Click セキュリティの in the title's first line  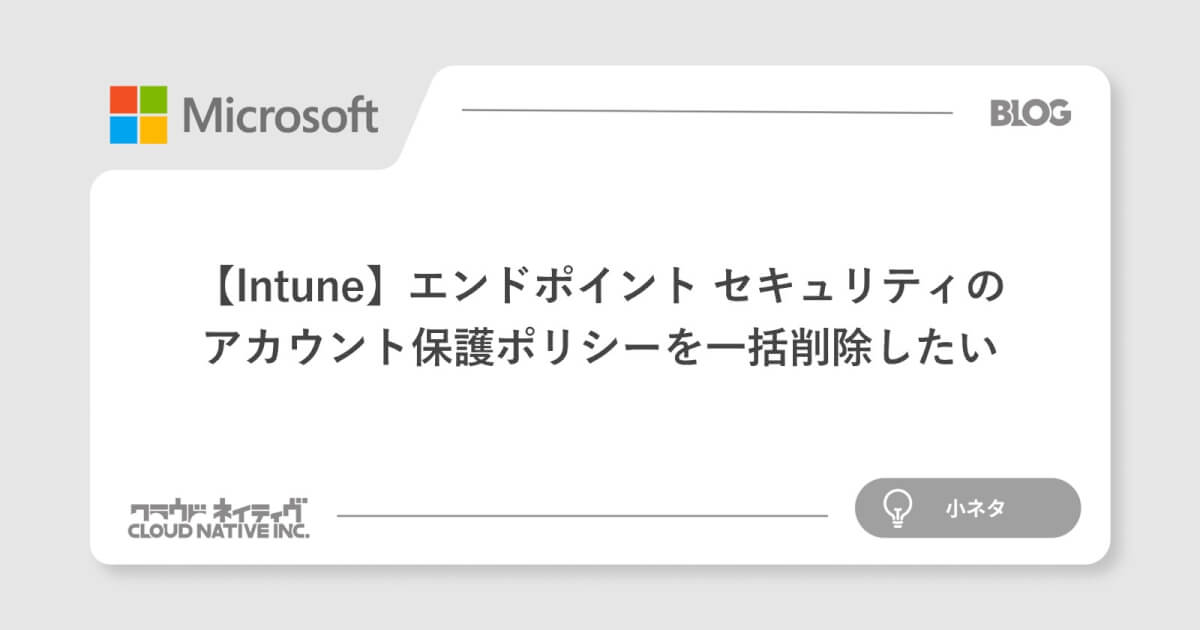click(x=858, y=287)
